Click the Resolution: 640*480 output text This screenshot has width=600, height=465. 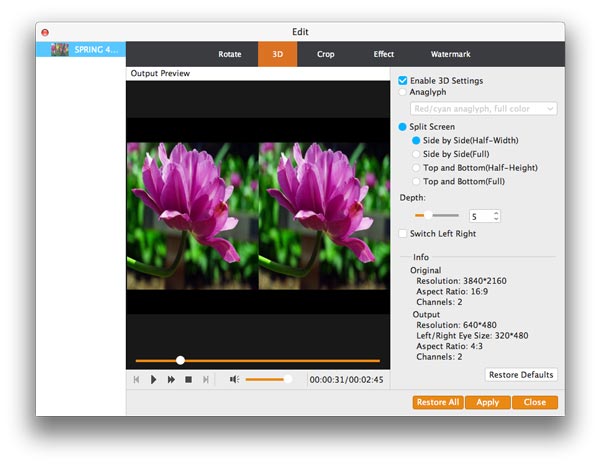tap(456, 325)
